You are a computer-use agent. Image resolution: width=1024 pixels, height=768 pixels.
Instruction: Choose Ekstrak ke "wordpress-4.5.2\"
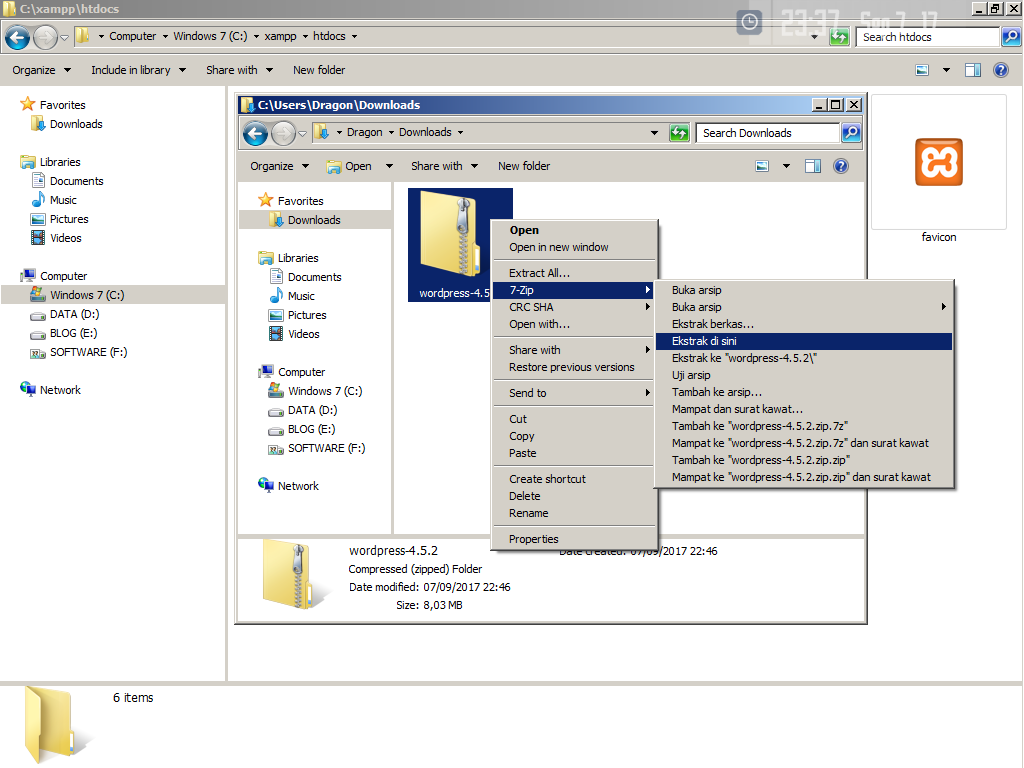803,358
